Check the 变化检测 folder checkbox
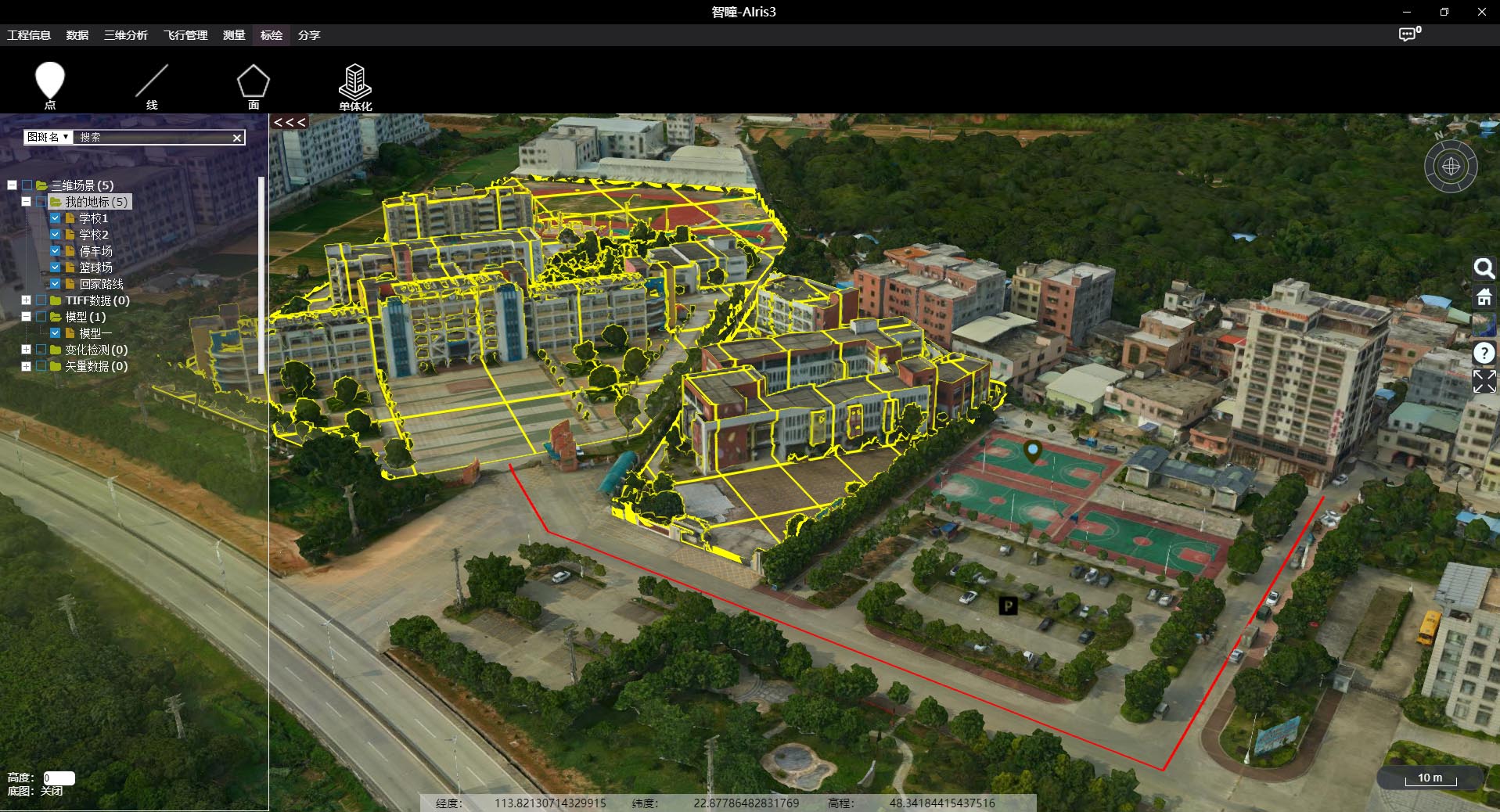 41,350
